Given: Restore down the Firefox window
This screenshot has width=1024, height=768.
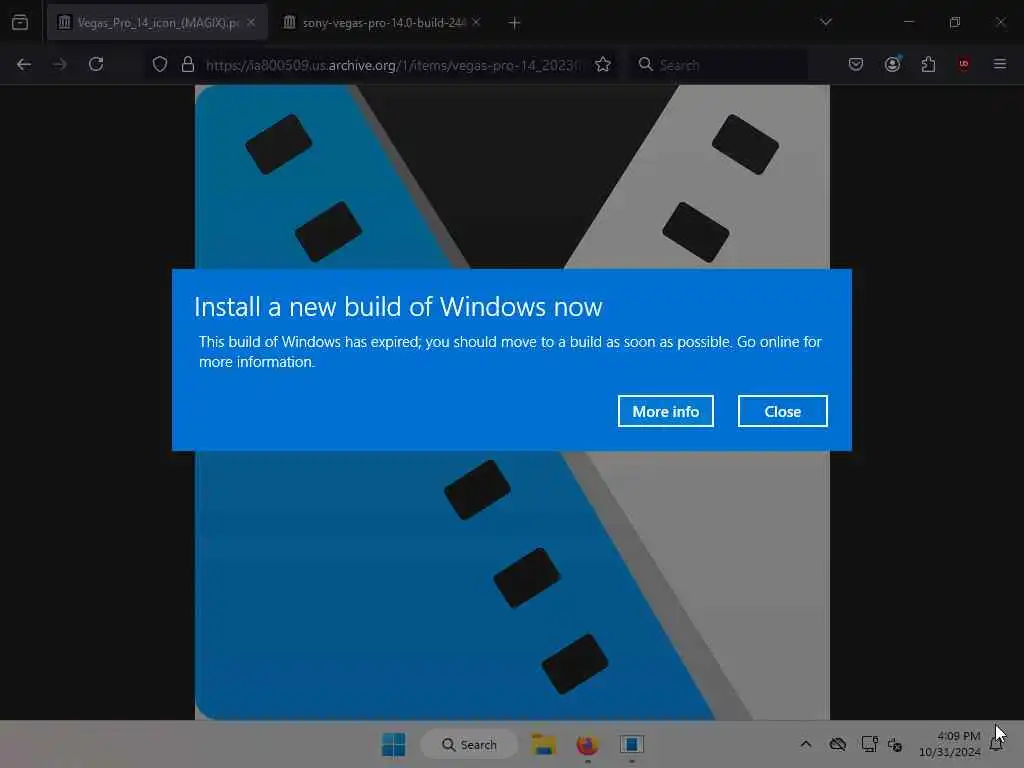Looking at the screenshot, I should click(955, 22).
